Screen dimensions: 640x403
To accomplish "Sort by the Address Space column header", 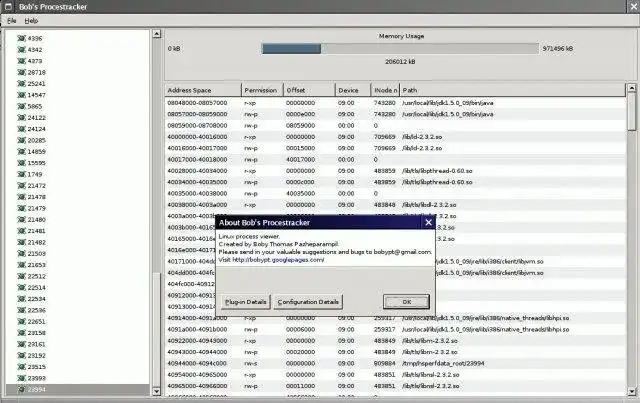I will click(x=203, y=90).
